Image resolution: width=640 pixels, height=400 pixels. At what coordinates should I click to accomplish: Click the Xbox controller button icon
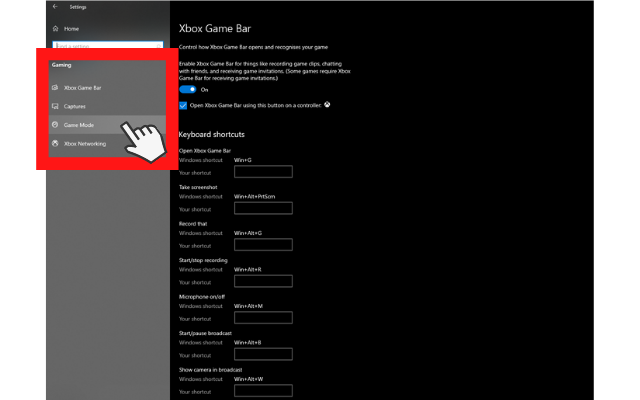pyautogui.click(x=327, y=105)
